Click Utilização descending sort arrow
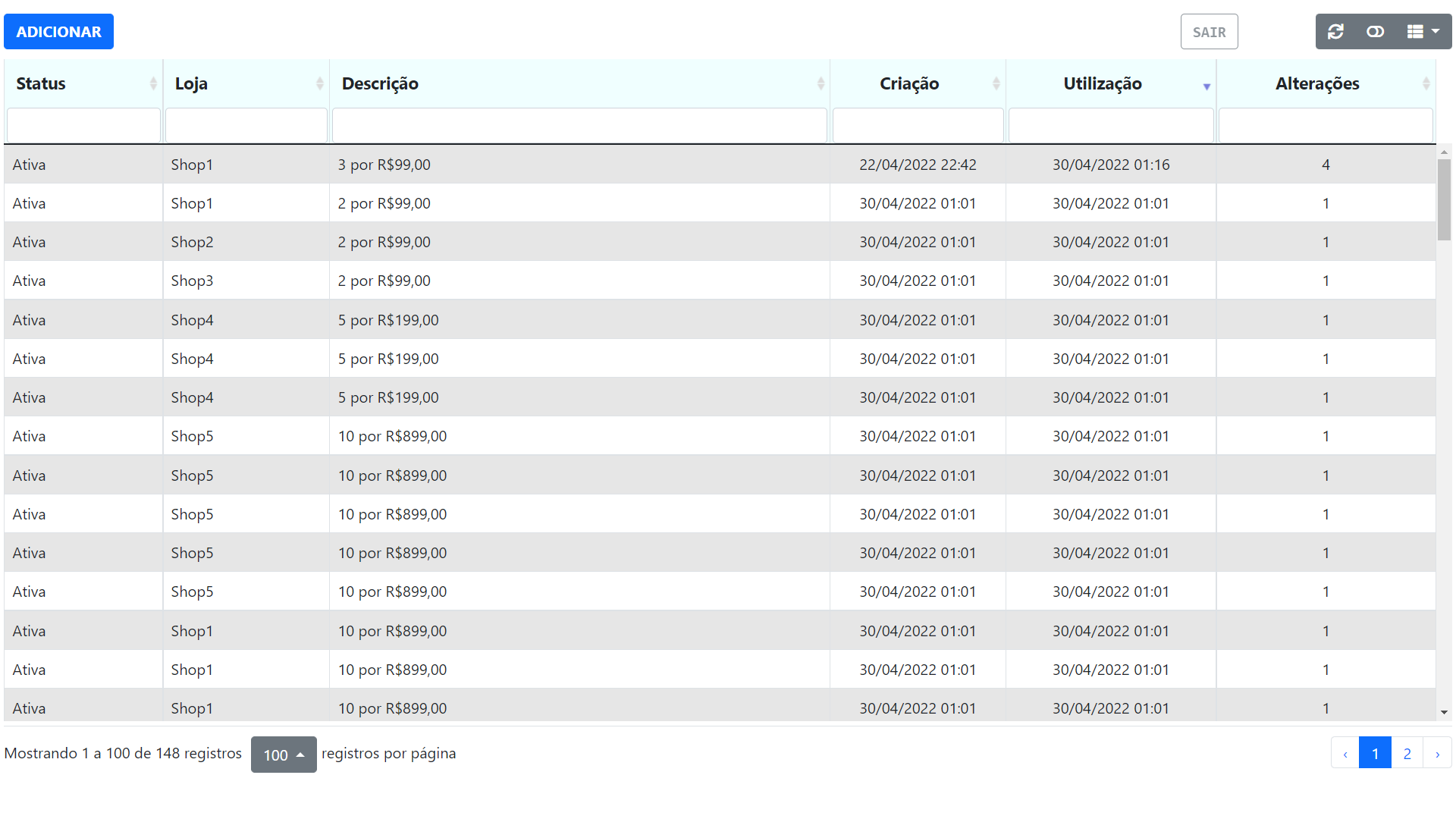1456x819 pixels. [x=1206, y=86]
